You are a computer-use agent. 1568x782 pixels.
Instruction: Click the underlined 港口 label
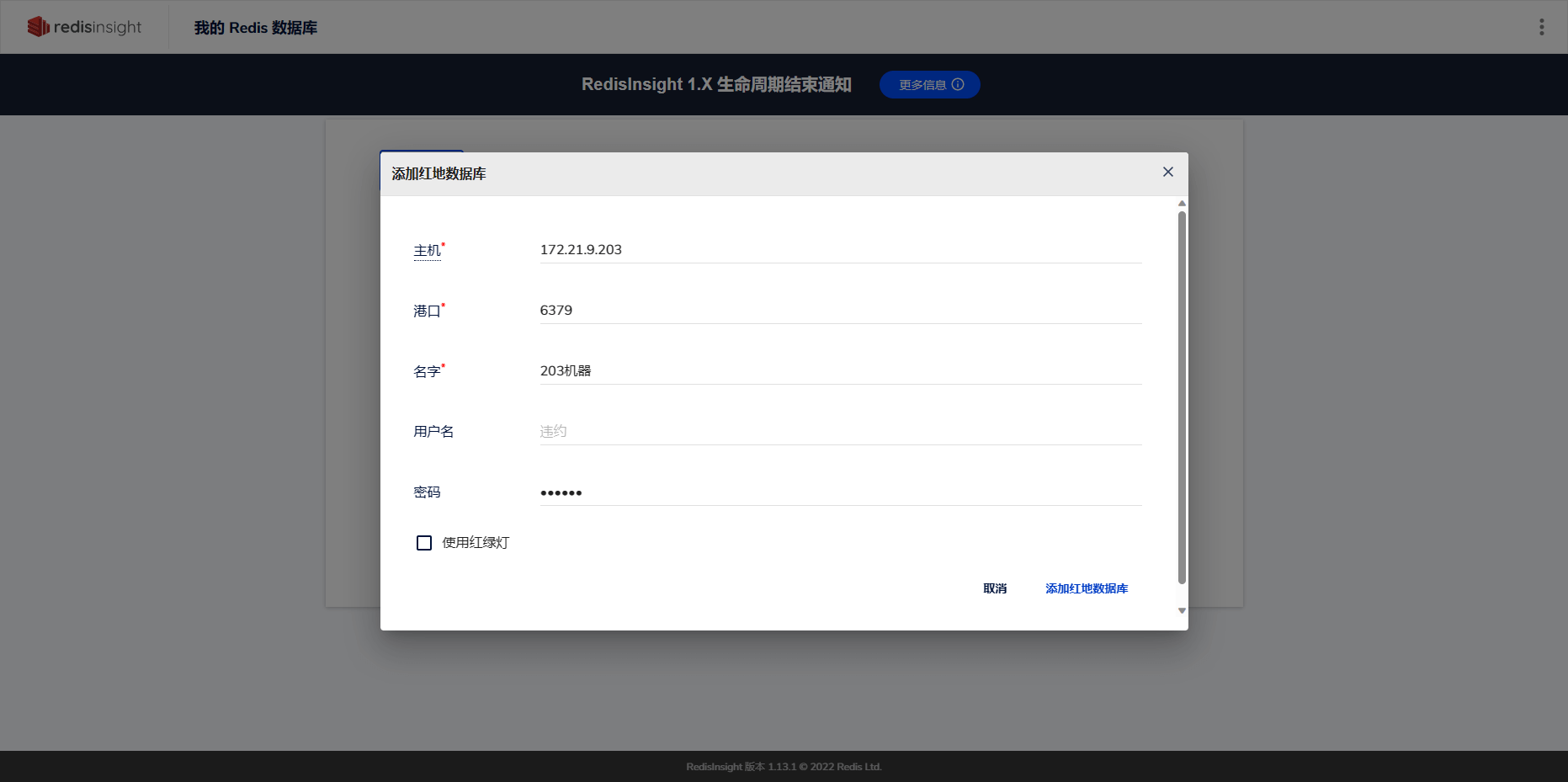tap(424, 310)
